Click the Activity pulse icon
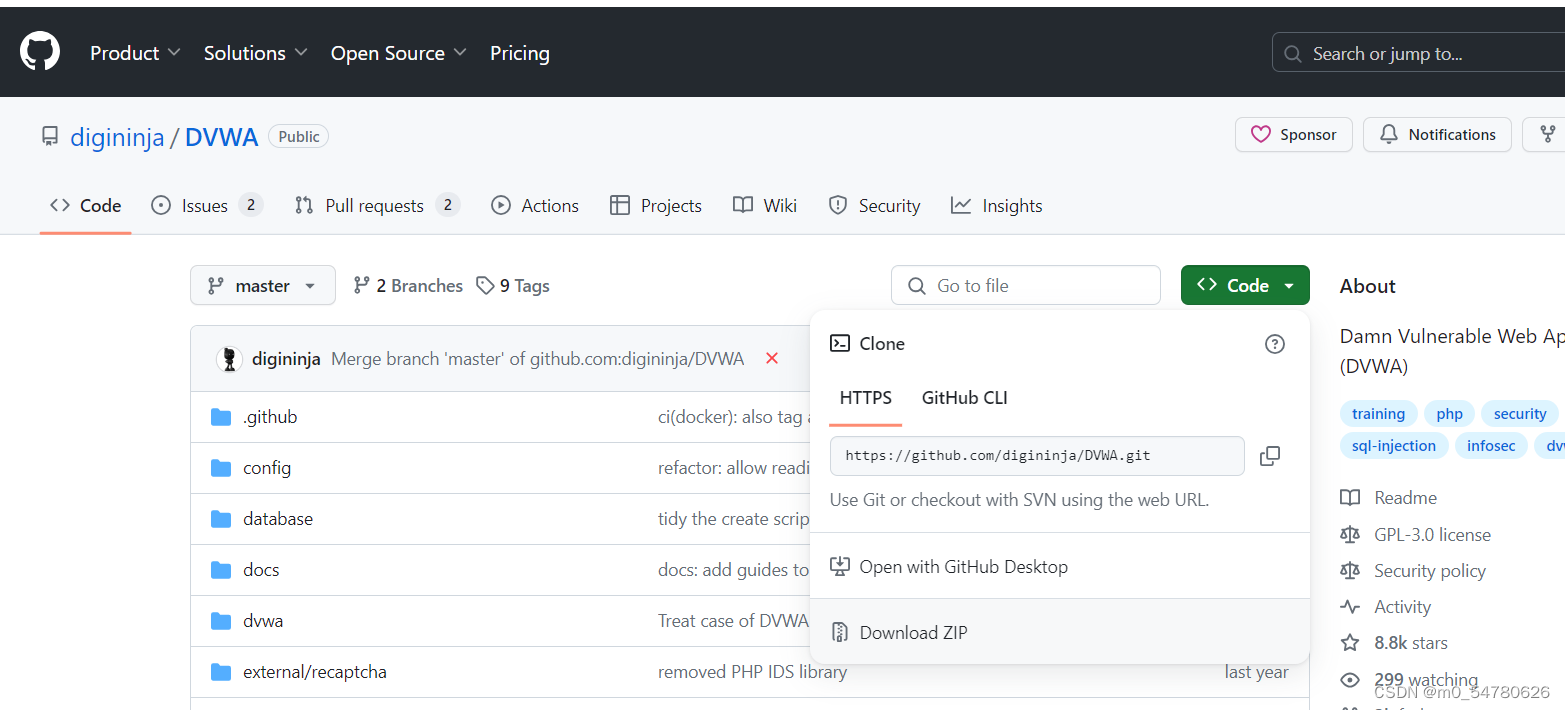Screen dimensions: 1565x710 click(x=1351, y=606)
